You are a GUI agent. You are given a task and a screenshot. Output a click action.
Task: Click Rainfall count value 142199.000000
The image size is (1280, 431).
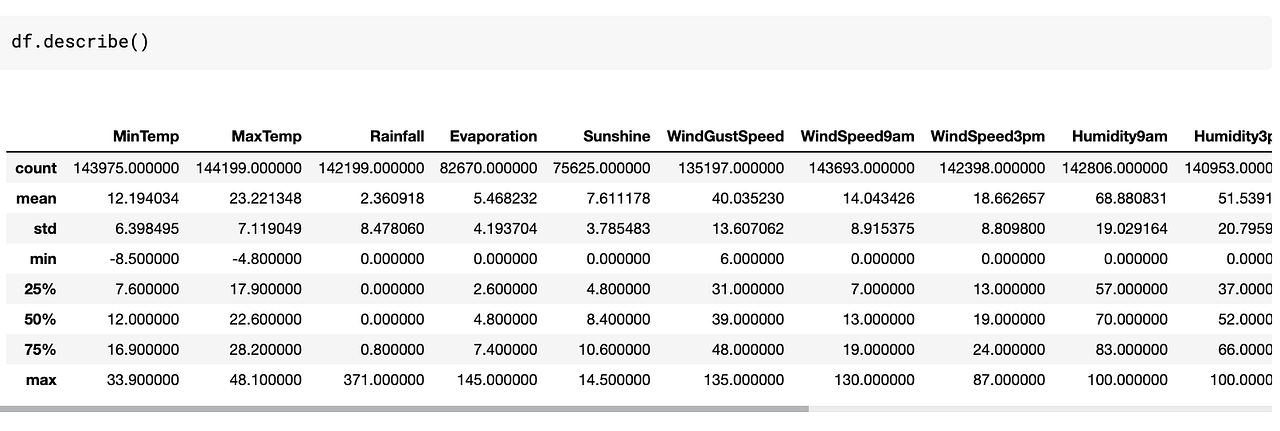tap(371, 168)
